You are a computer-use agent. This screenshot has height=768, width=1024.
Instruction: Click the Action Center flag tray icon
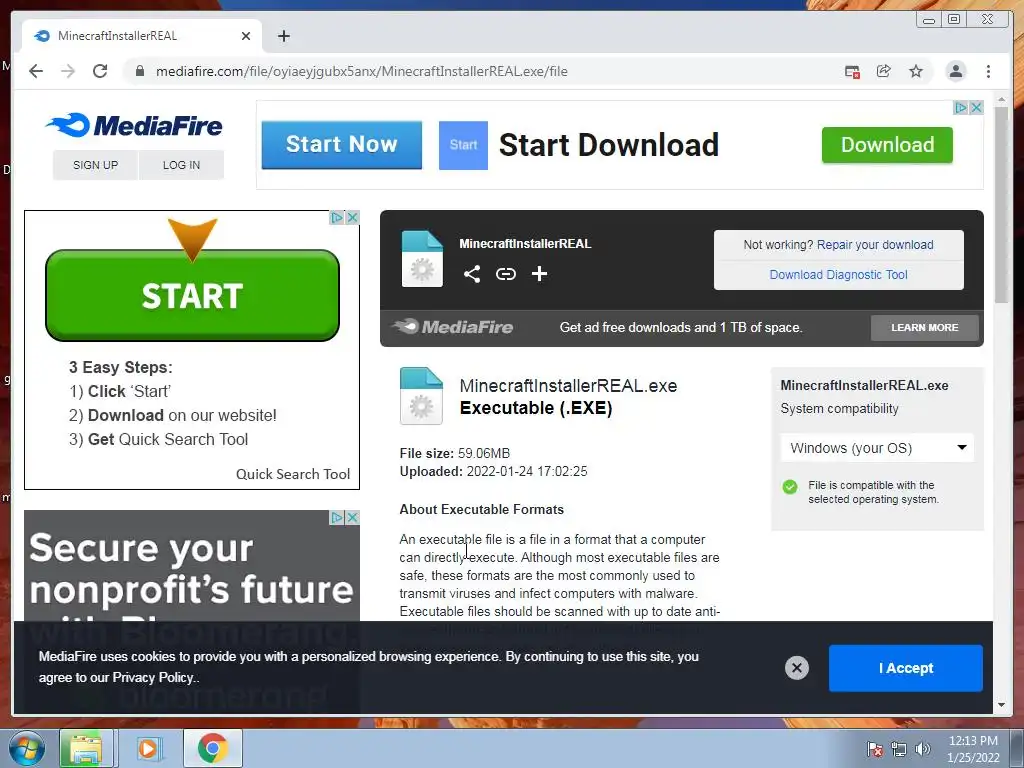[874, 748]
